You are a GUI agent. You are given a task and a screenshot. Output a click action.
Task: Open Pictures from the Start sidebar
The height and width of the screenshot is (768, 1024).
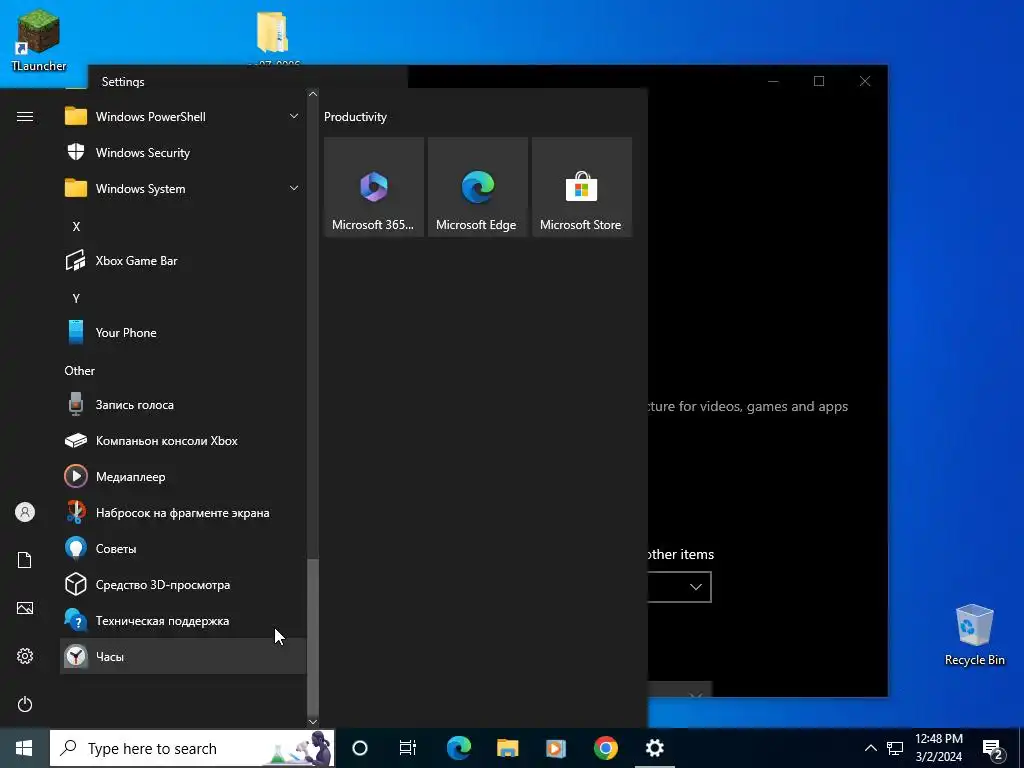point(25,608)
